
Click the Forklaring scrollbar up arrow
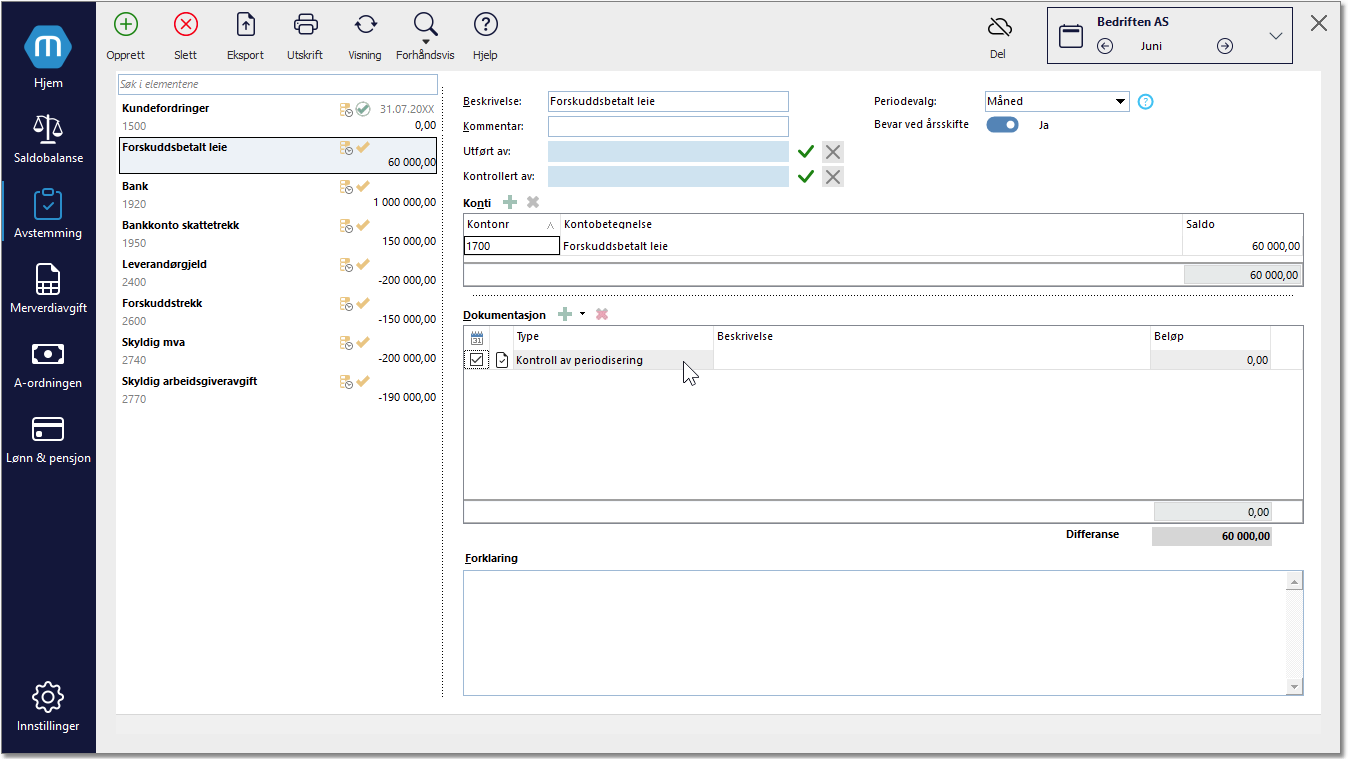pos(1295,580)
